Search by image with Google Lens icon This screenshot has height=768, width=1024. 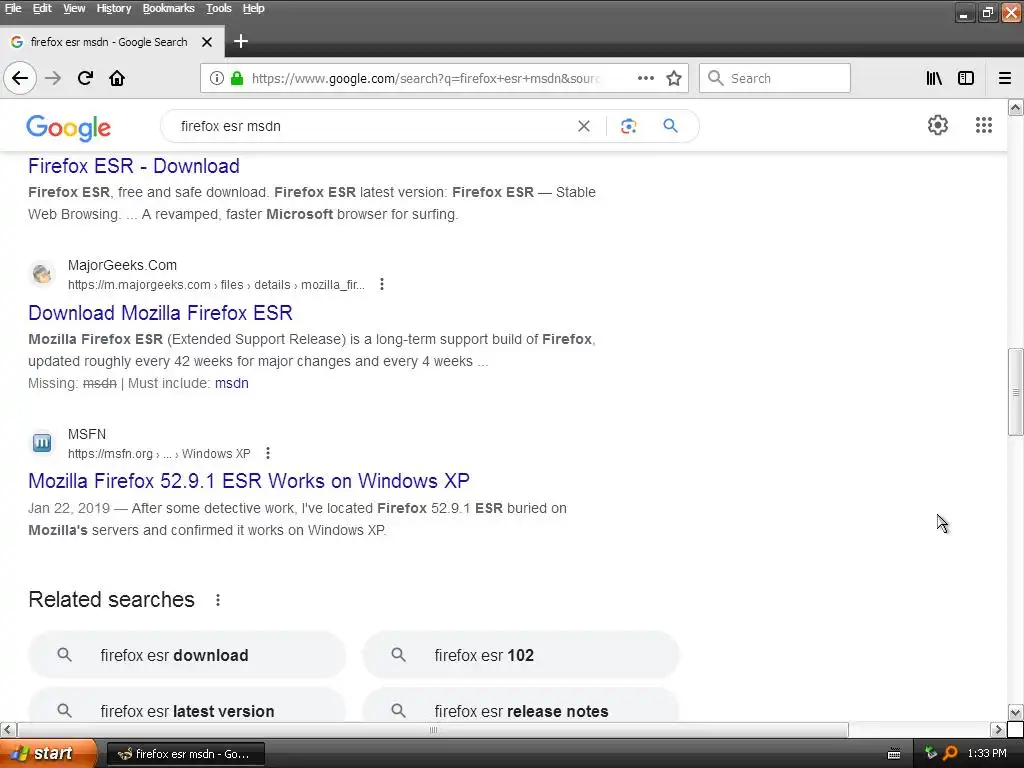pyautogui.click(x=628, y=126)
